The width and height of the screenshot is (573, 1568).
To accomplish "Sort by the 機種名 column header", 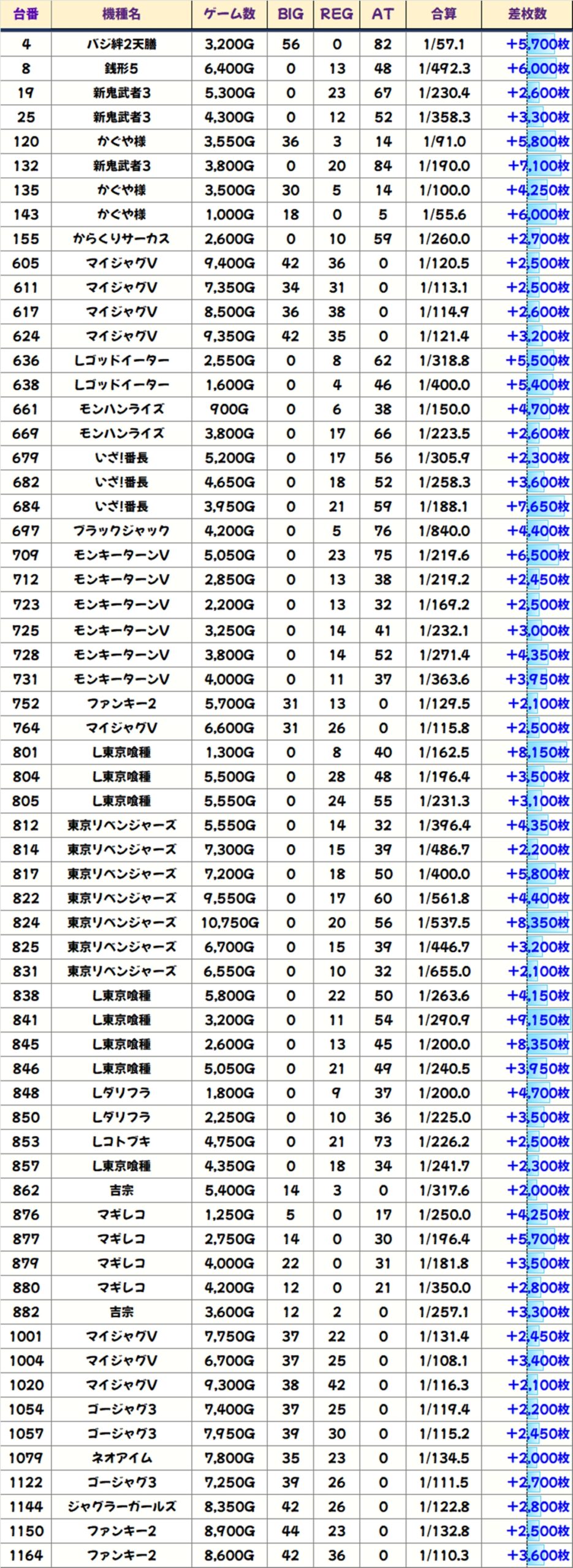I will (x=121, y=14).
